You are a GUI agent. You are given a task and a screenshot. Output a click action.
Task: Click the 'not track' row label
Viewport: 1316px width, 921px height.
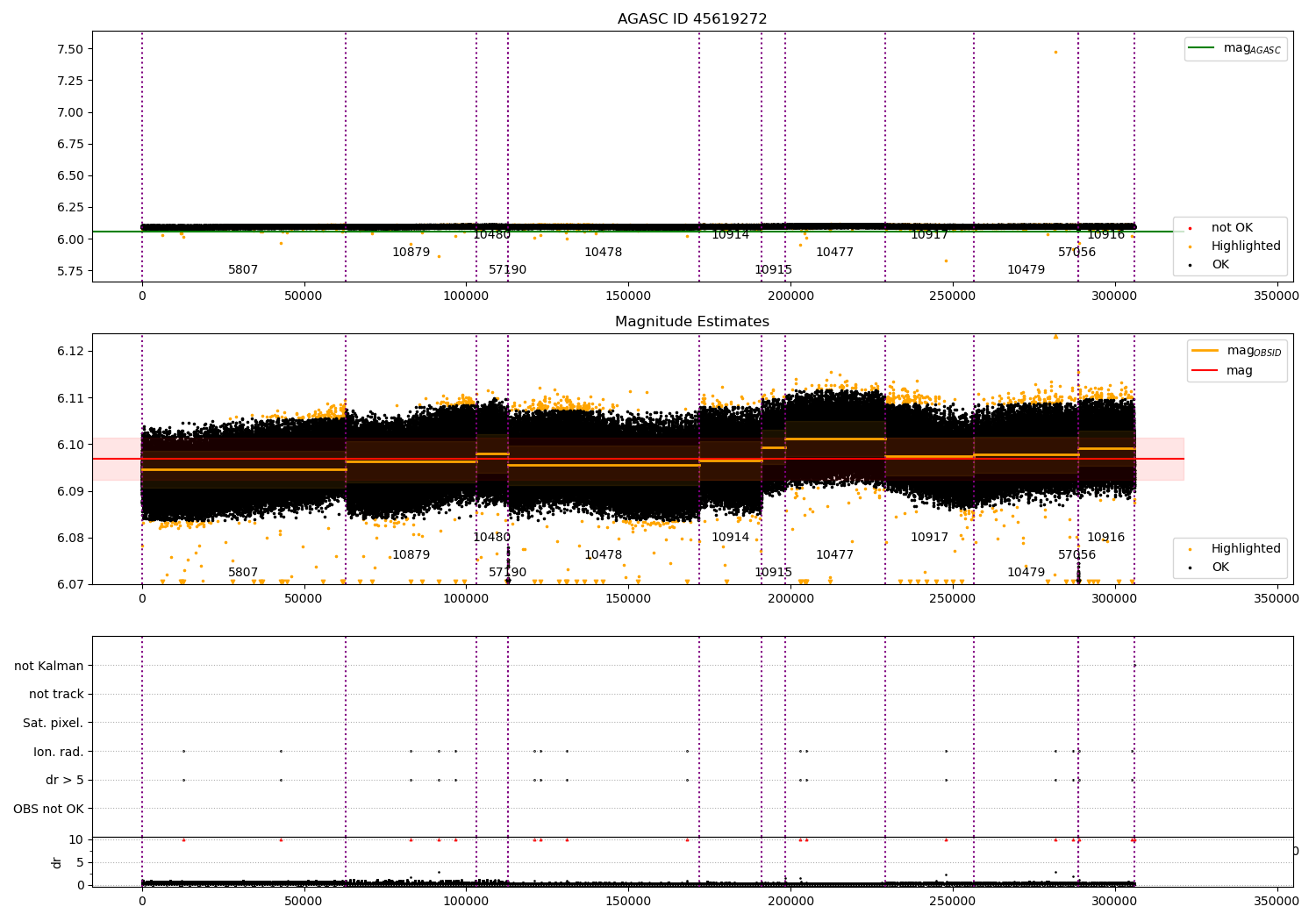point(56,694)
